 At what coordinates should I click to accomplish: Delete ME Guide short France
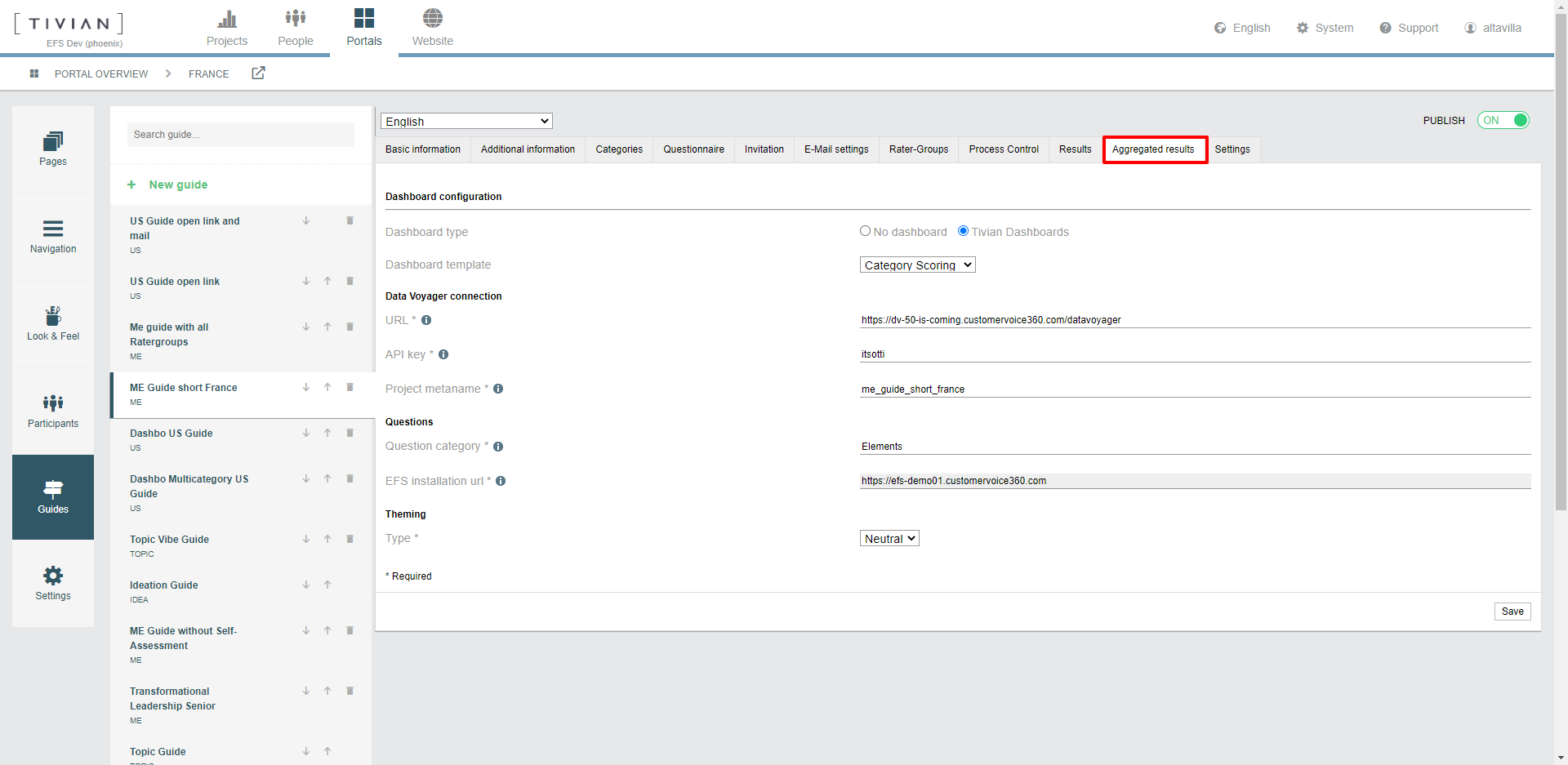coord(350,387)
